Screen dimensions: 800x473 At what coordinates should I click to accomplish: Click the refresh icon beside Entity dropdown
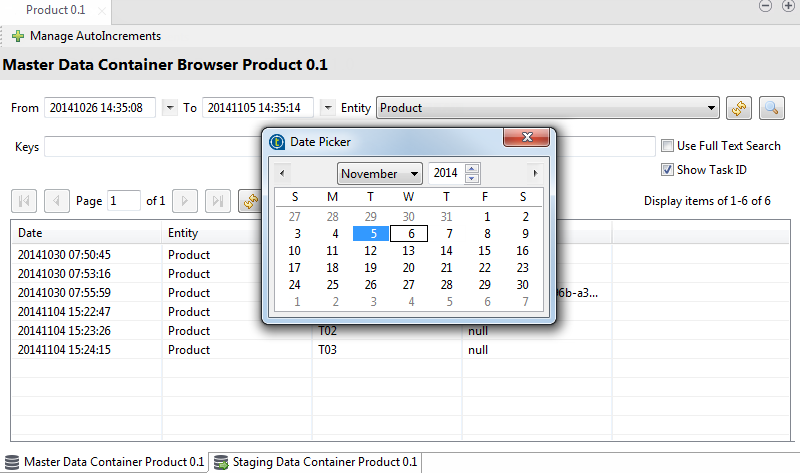tap(739, 108)
